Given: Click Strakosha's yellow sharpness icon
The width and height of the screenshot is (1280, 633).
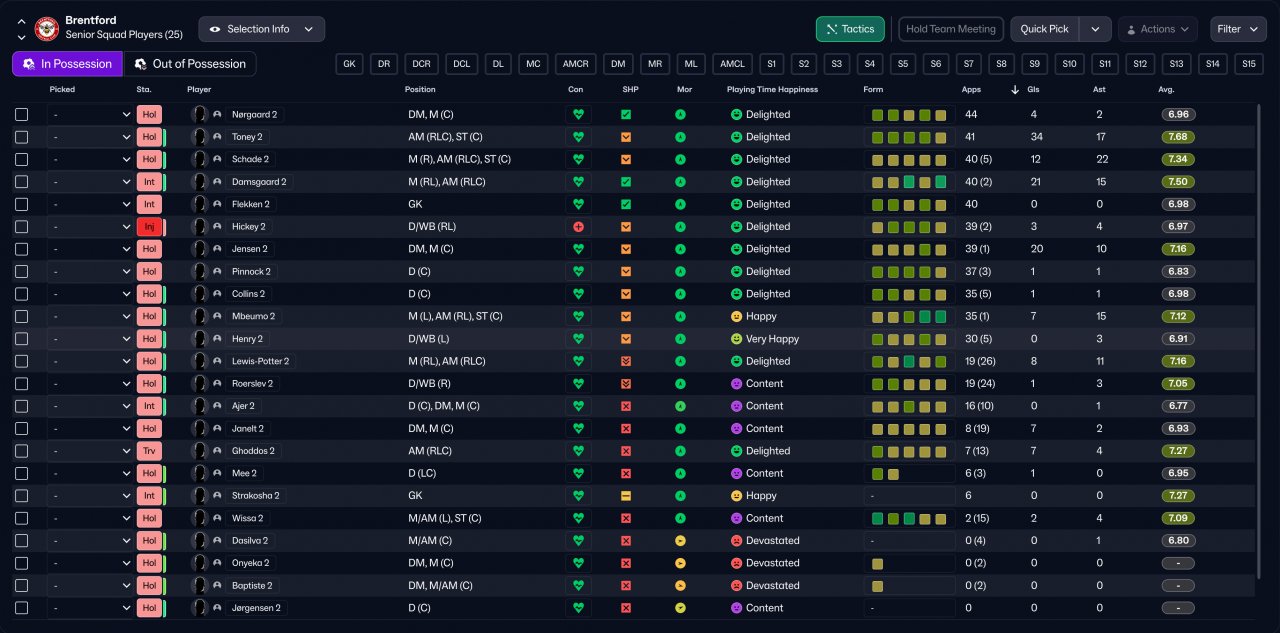Looking at the screenshot, I should 626,496.
